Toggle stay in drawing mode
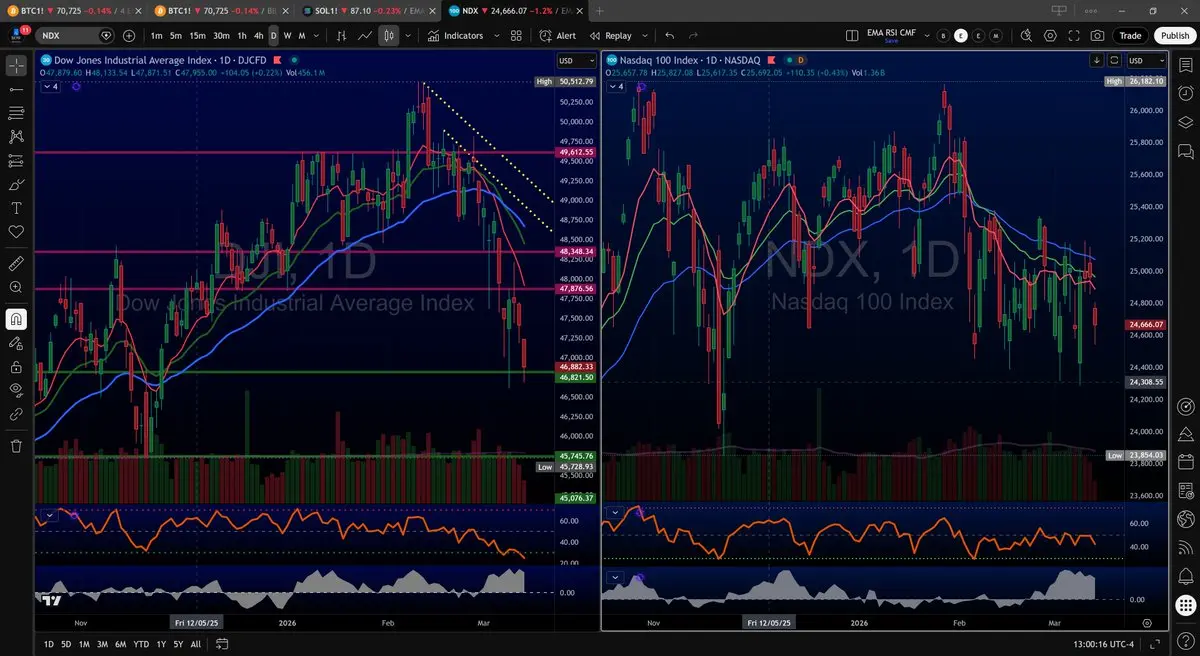This screenshot has width=1200, height=656. (x=16, y=342)
